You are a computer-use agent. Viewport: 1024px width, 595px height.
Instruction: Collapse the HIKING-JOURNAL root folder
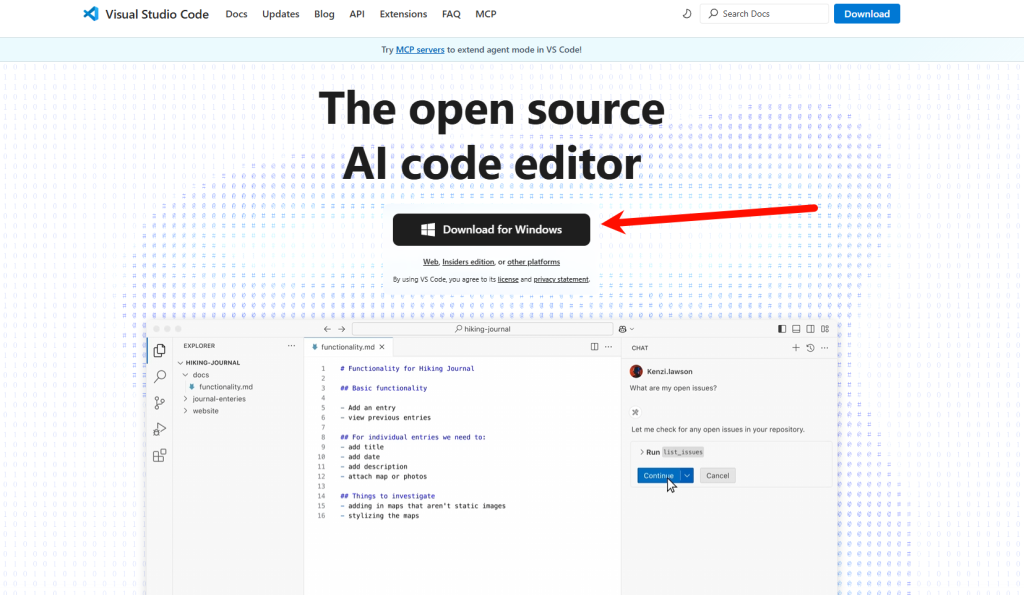click(x=180, y=362)
